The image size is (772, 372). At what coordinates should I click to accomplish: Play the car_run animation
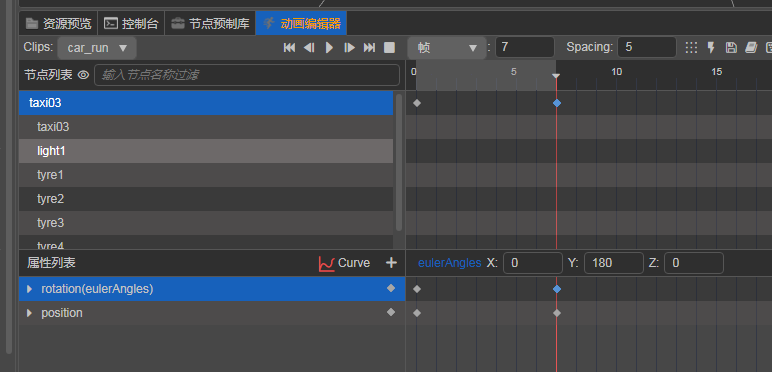pyautogui.click(x=329, y=48)
